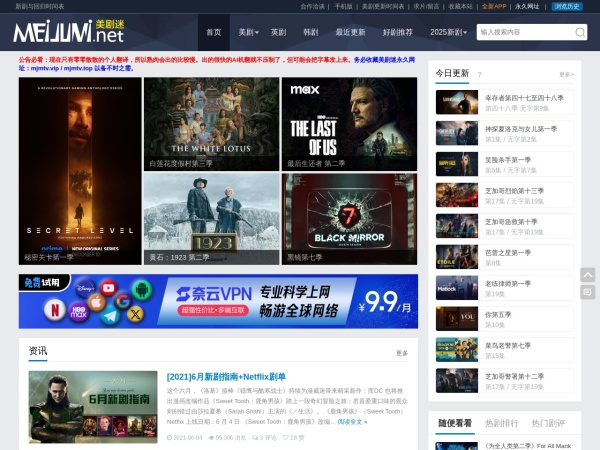Click the 18 赞 like heart
The height and width of the screenshot is (450, 600).
coord(293,438)
